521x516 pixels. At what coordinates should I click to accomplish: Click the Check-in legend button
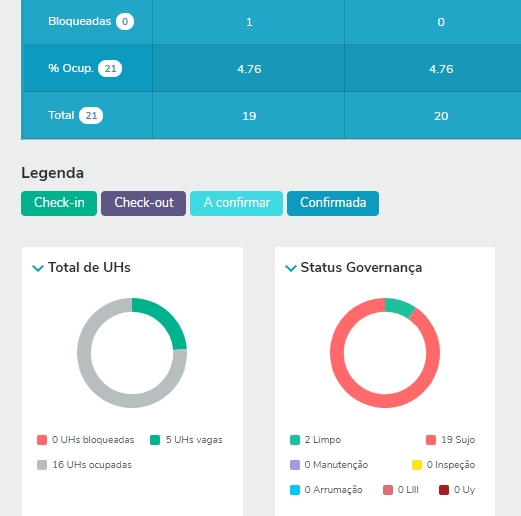coord(59,203)
